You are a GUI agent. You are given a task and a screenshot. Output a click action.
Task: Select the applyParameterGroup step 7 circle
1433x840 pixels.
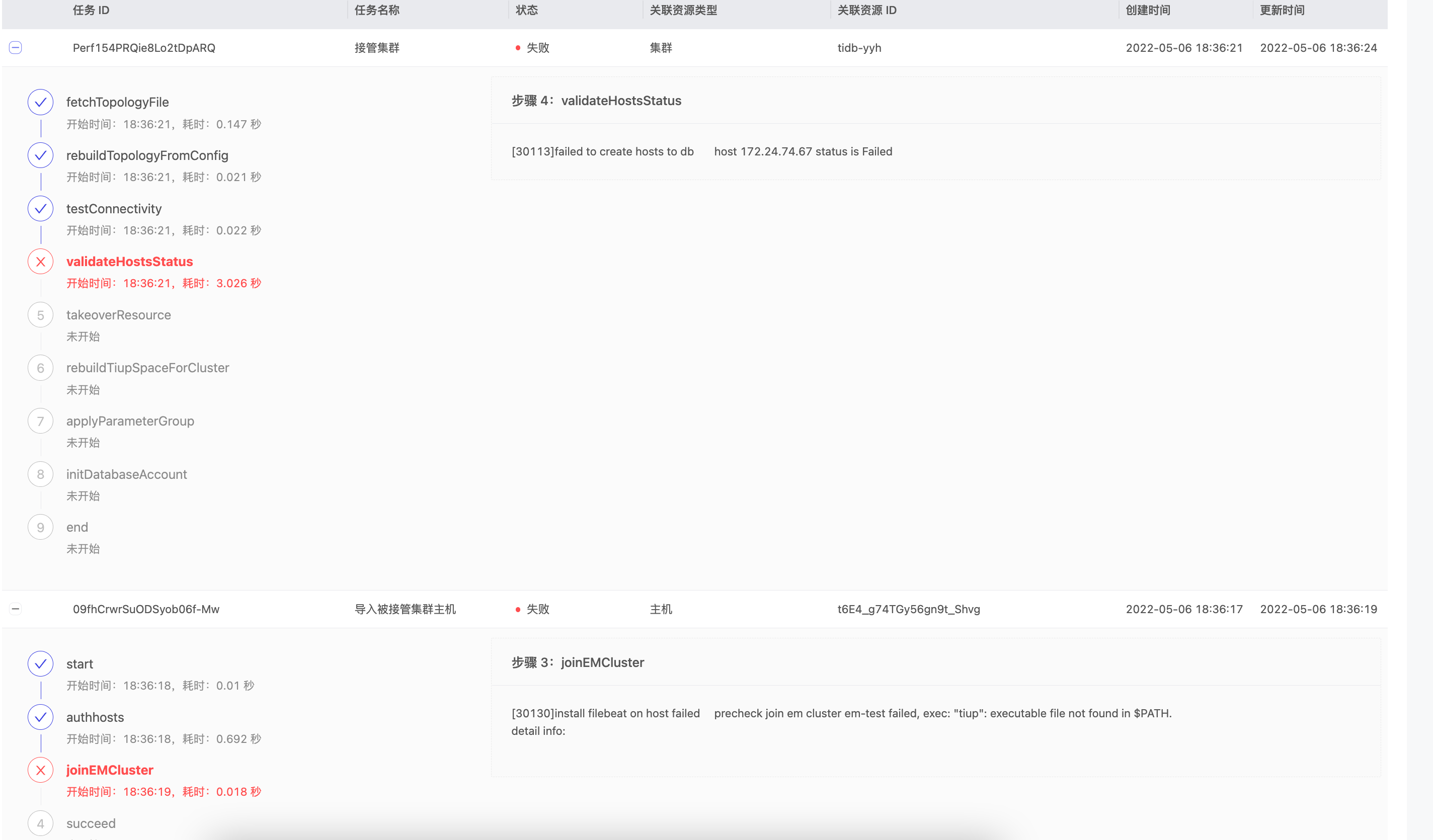point(40,421)
